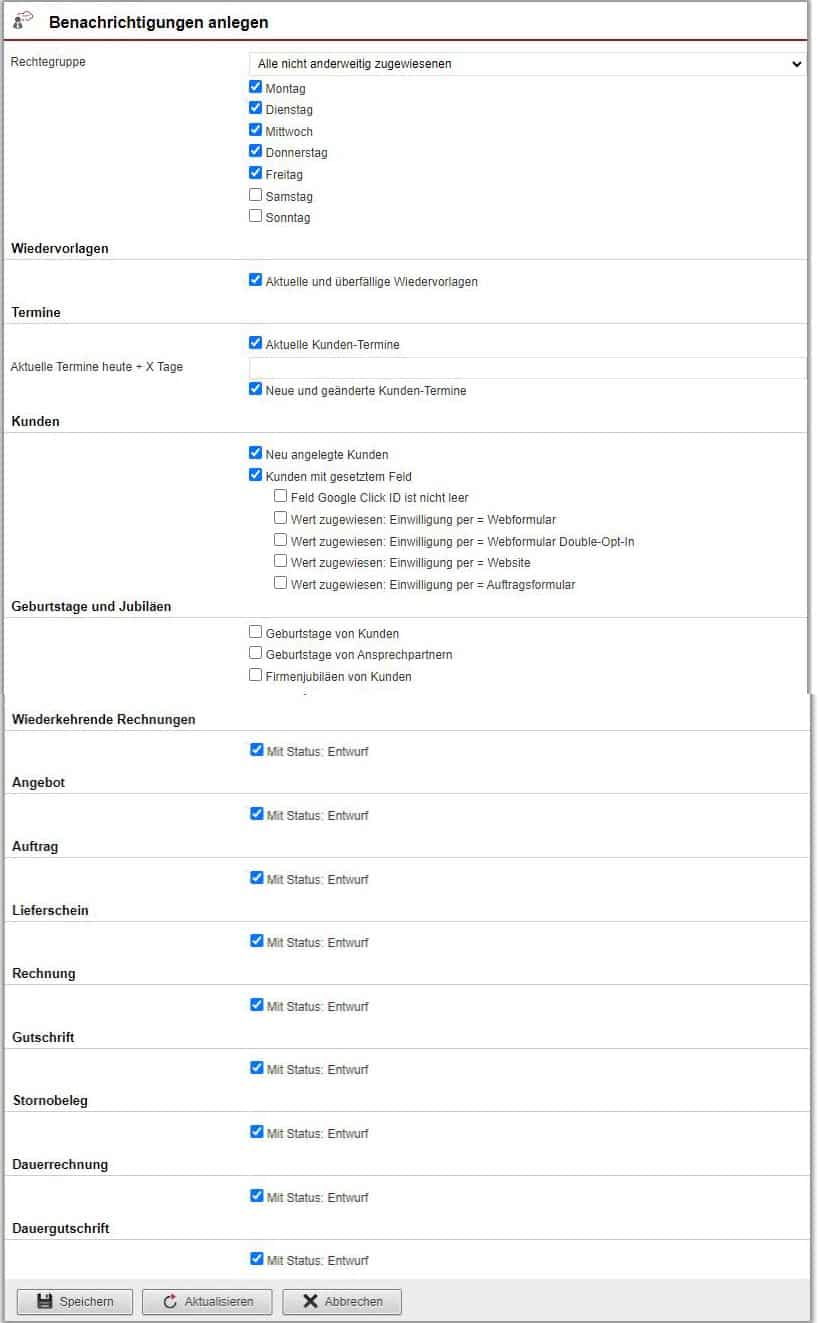Uncheck Neue und geänderte Kunden-Termine
820x1323 pixels.
point(256,390)
